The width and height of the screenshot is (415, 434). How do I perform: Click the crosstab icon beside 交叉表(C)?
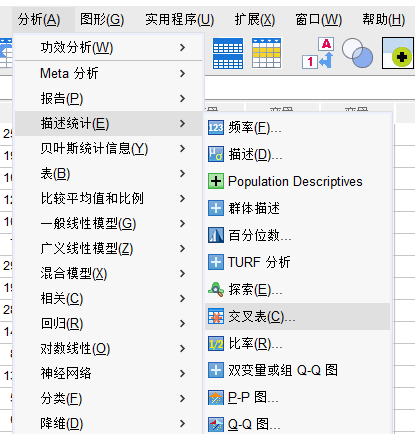click(216, 316)
